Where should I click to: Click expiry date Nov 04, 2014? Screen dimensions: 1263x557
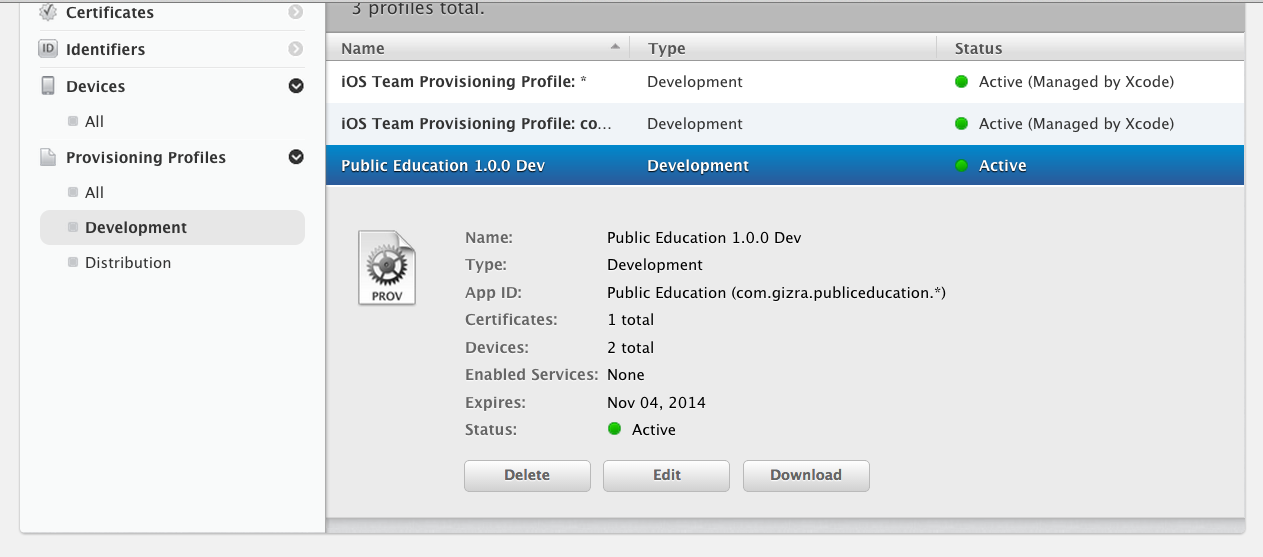pos(656,403)
